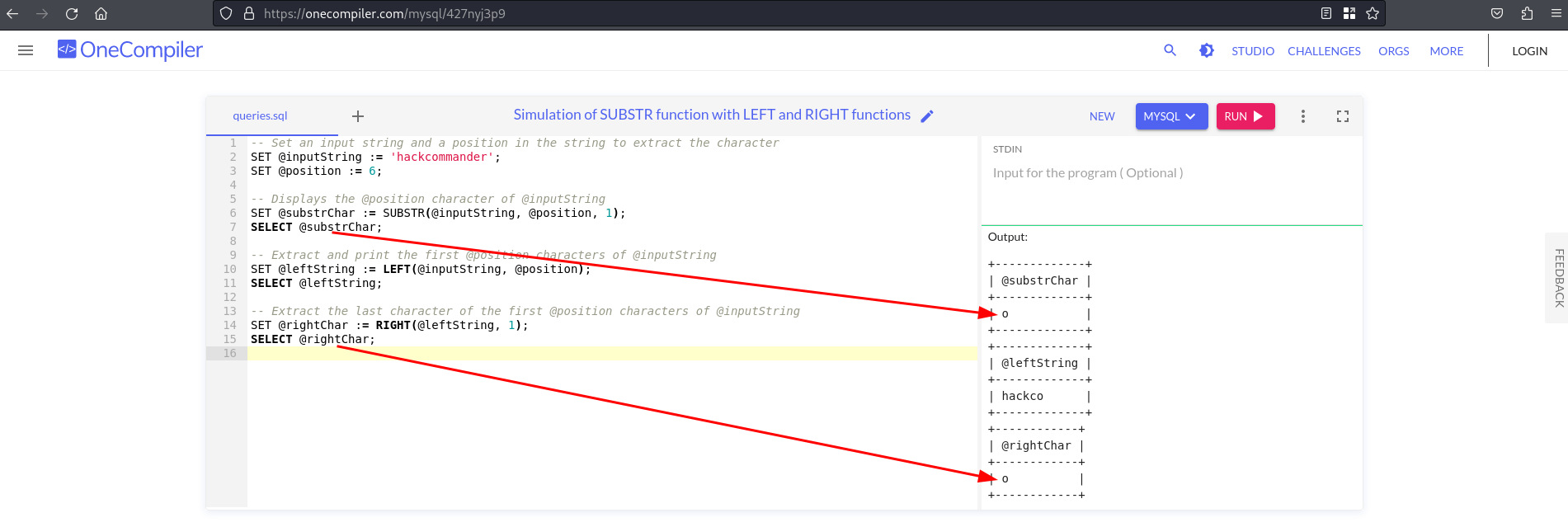Viewport: 1568px width, 527px height.
Task: Enter fullscreen editor mode
Action: click(x=1343, y=116)
